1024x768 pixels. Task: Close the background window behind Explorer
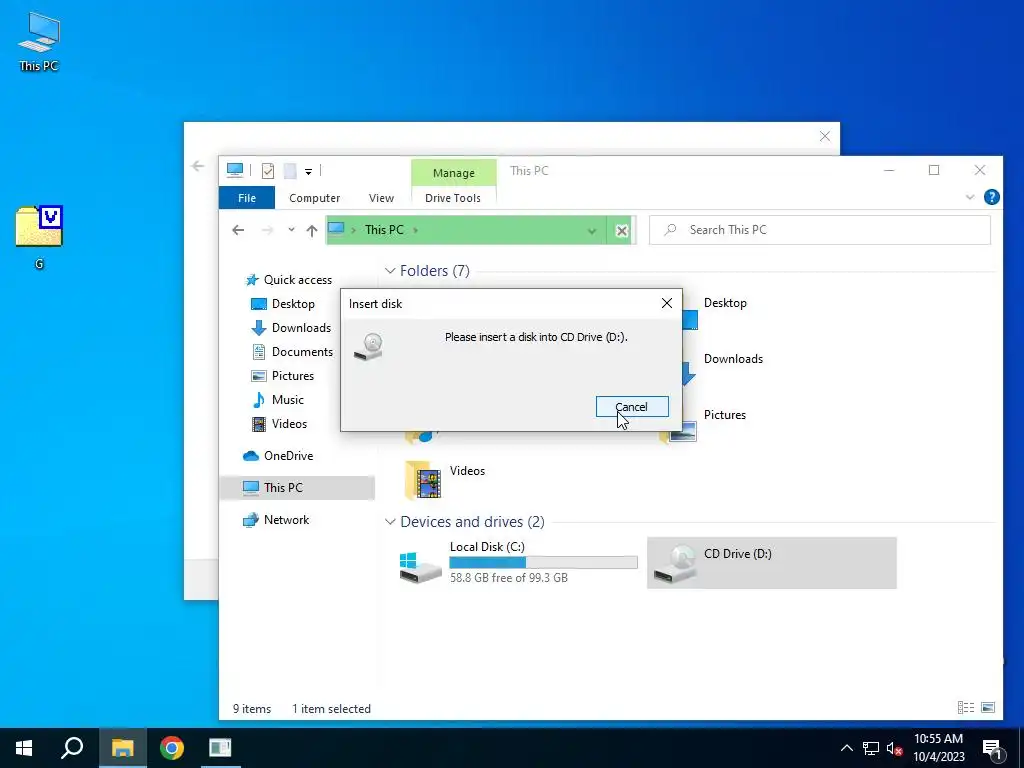[x=825, y=136]
